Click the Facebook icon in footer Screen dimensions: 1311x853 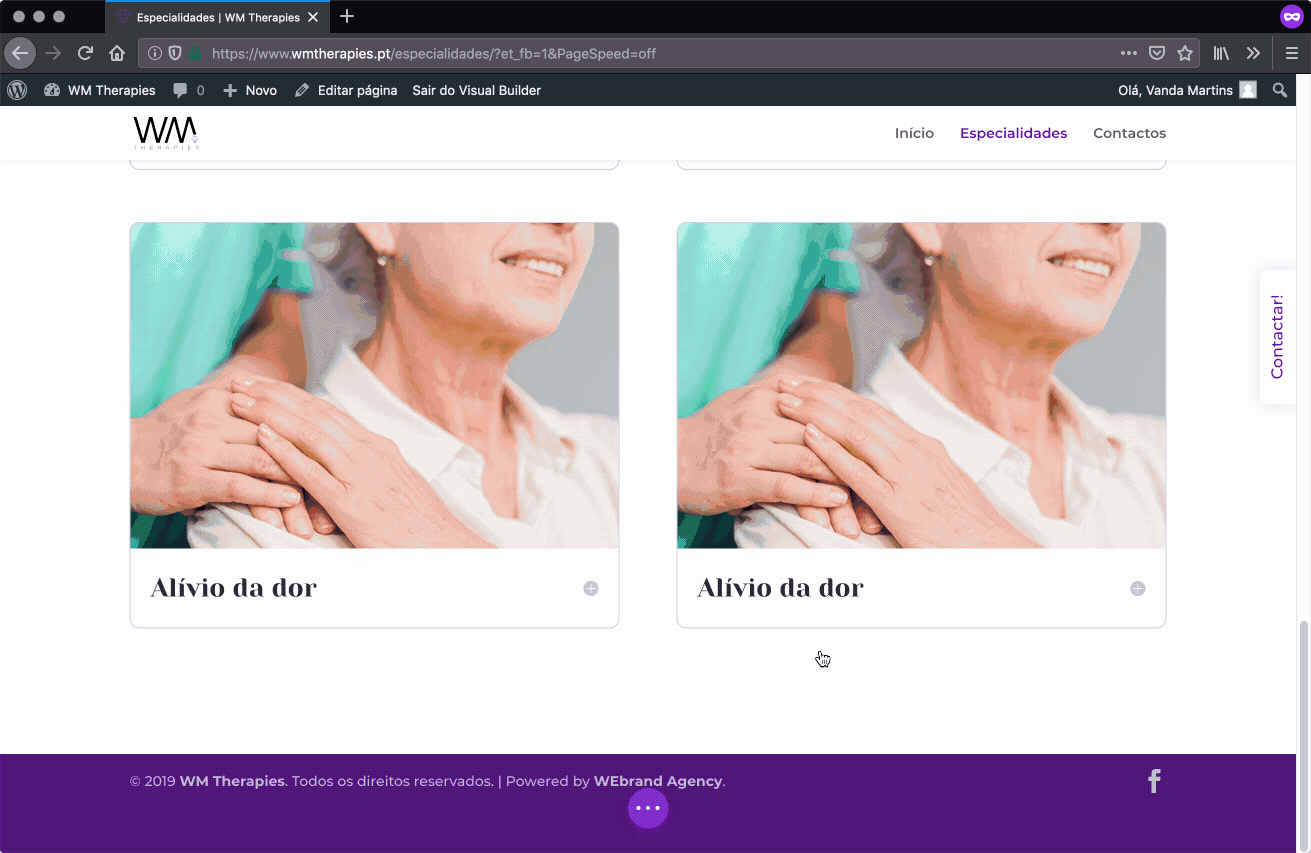click(x=1154, y=781)
